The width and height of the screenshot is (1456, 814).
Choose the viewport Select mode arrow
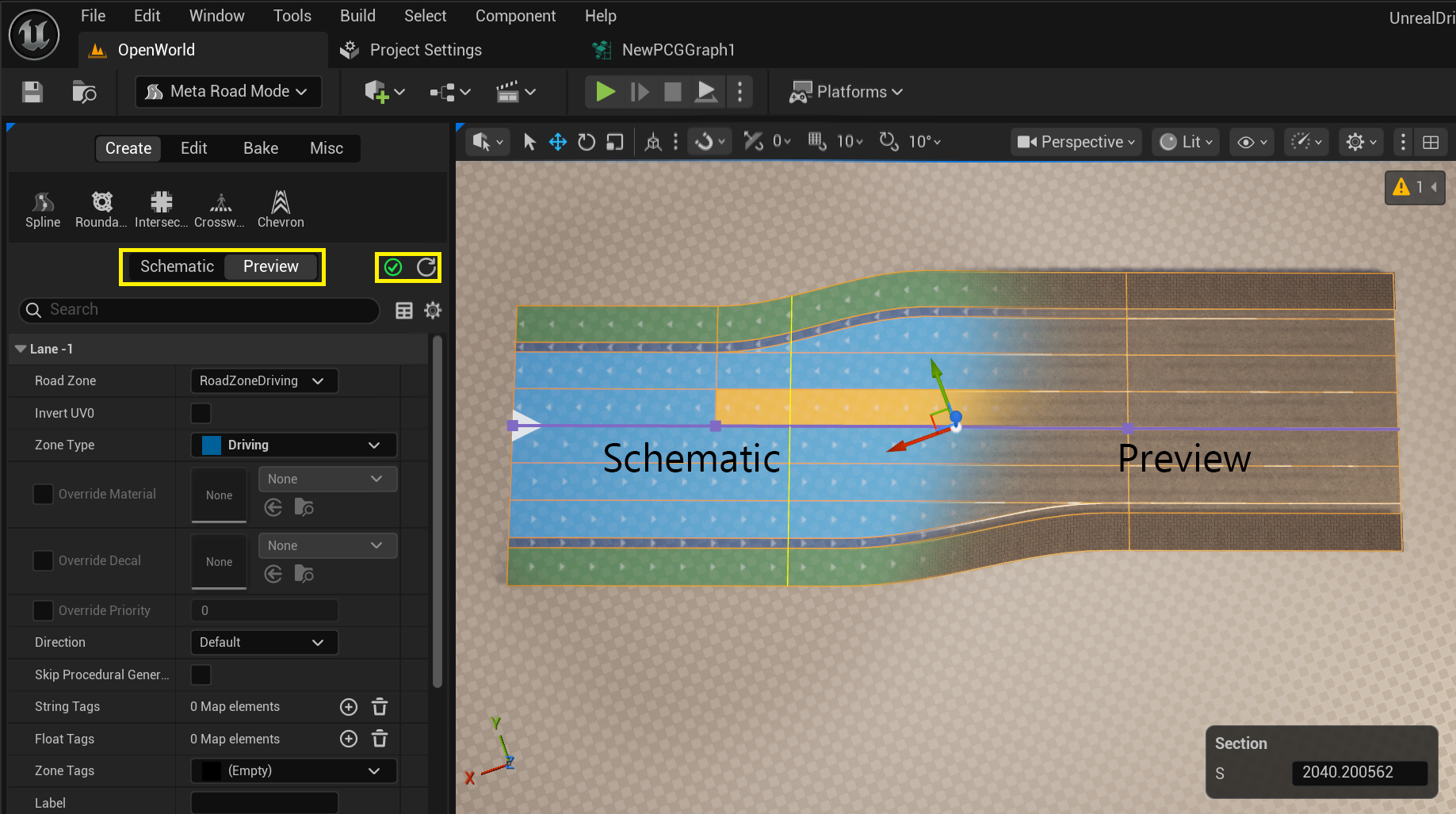point(529,142)
